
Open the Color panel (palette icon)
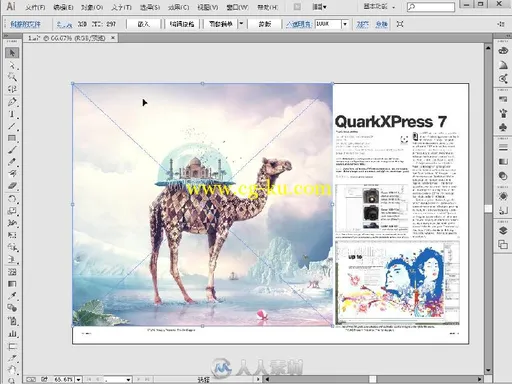point(503,51)
